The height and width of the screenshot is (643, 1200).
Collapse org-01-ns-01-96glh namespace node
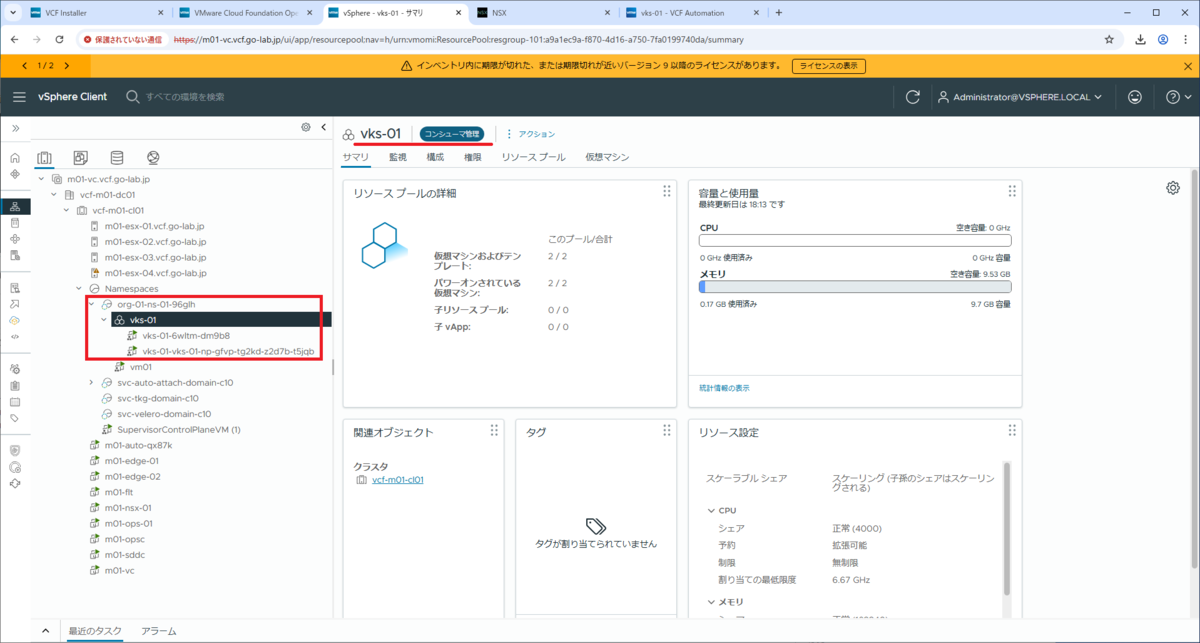point(91,304)
